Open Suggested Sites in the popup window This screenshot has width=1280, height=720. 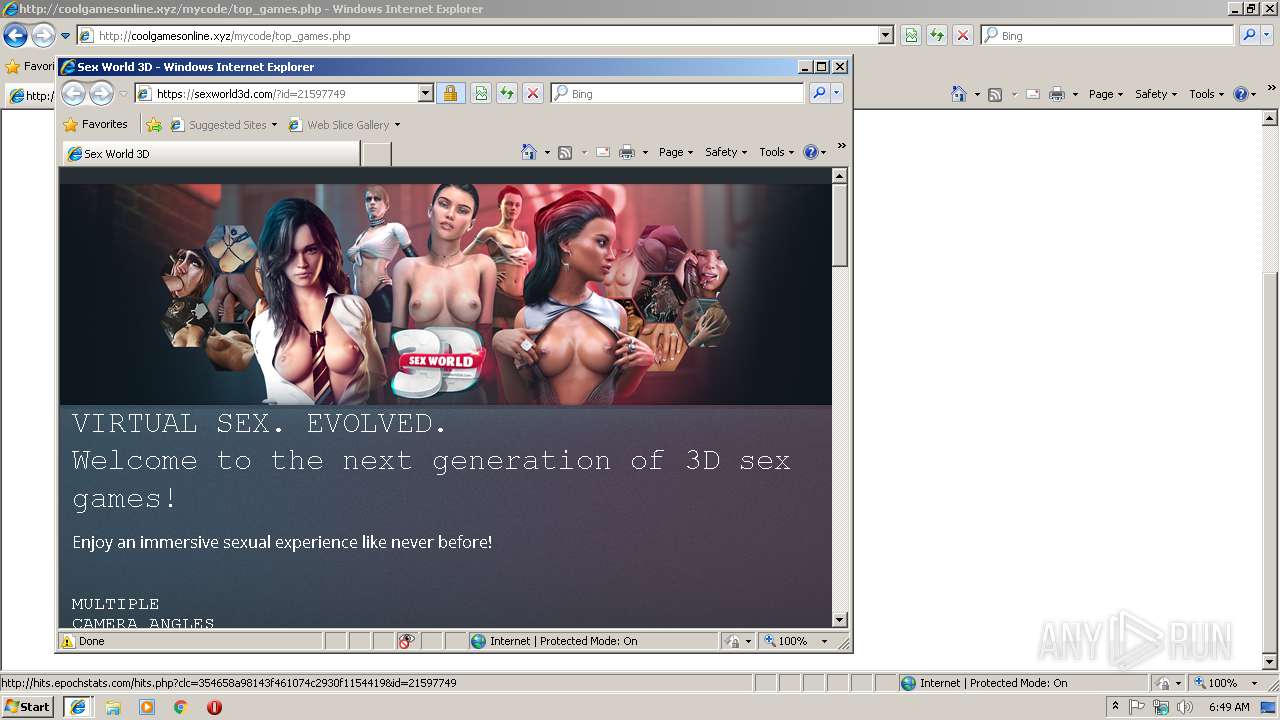(x=223, y=125)
